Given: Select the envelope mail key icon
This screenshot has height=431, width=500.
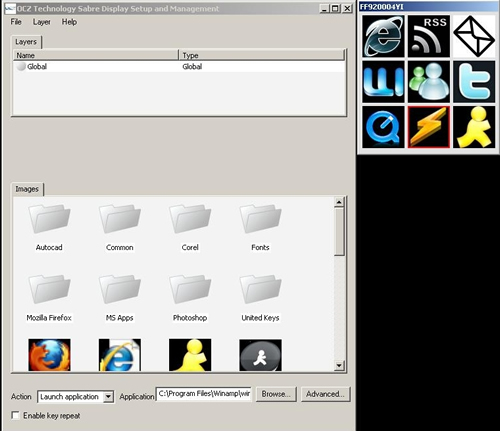Looking at the screenshot, I should click(x=474, y=36).
